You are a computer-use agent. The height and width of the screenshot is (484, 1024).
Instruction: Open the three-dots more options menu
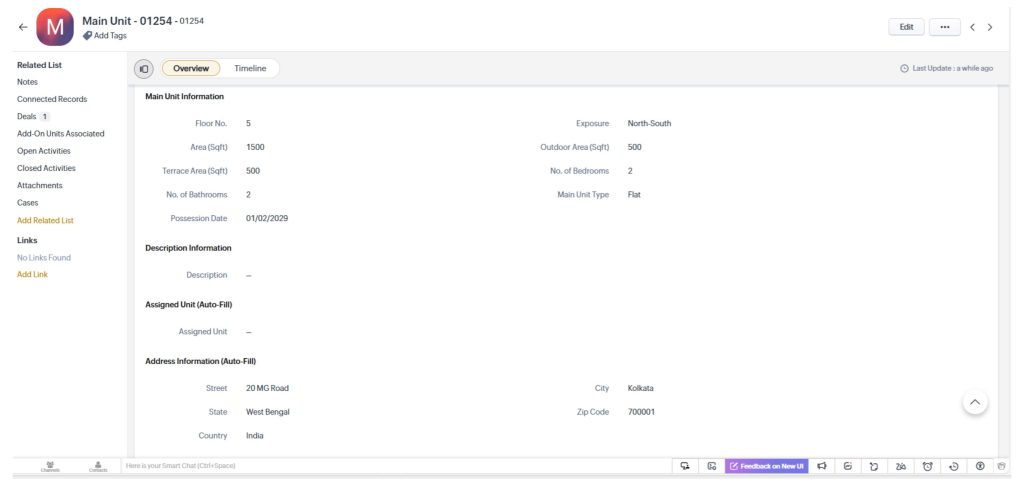(x=944, y=27)
